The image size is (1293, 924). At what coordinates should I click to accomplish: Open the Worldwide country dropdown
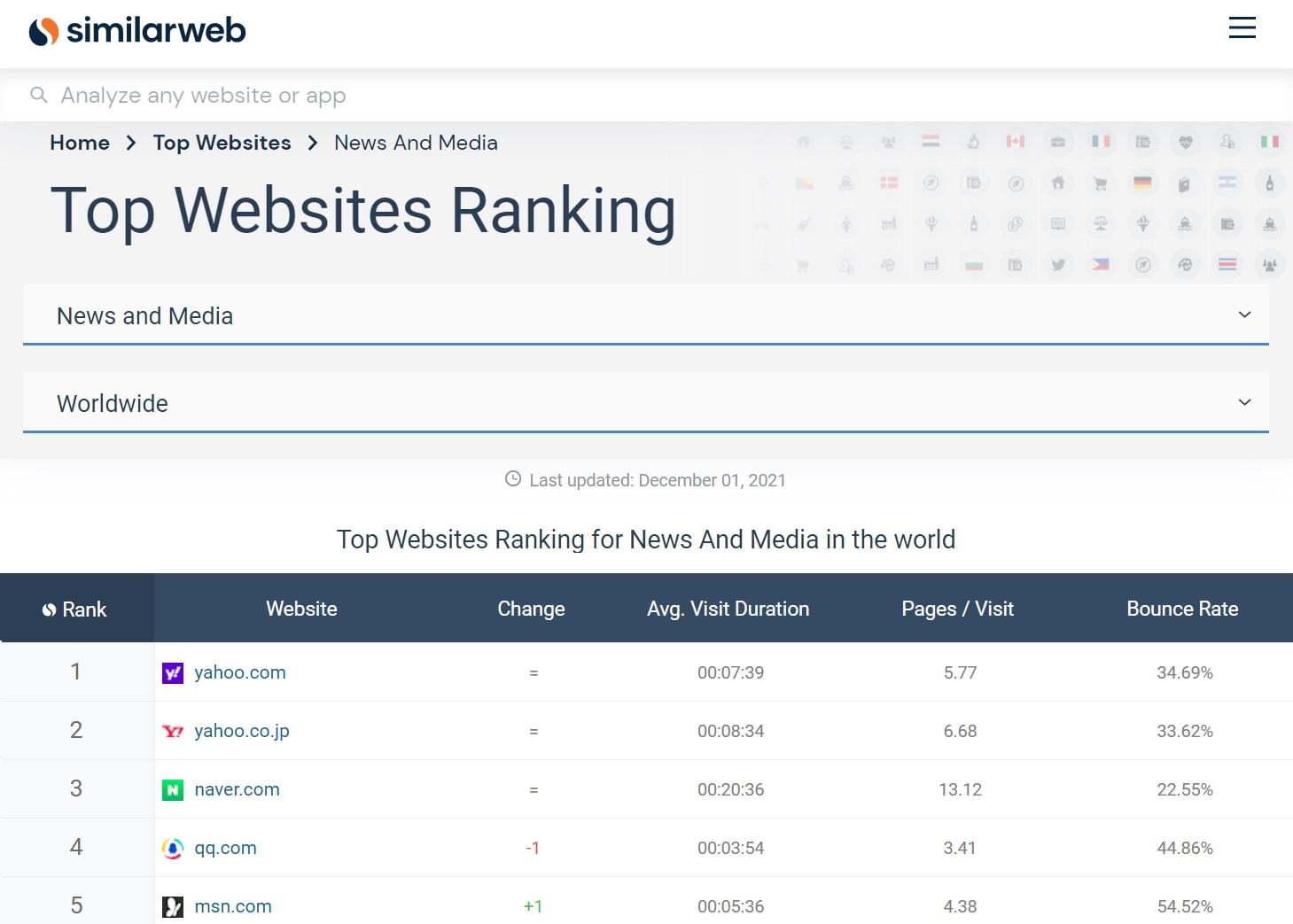646,403
